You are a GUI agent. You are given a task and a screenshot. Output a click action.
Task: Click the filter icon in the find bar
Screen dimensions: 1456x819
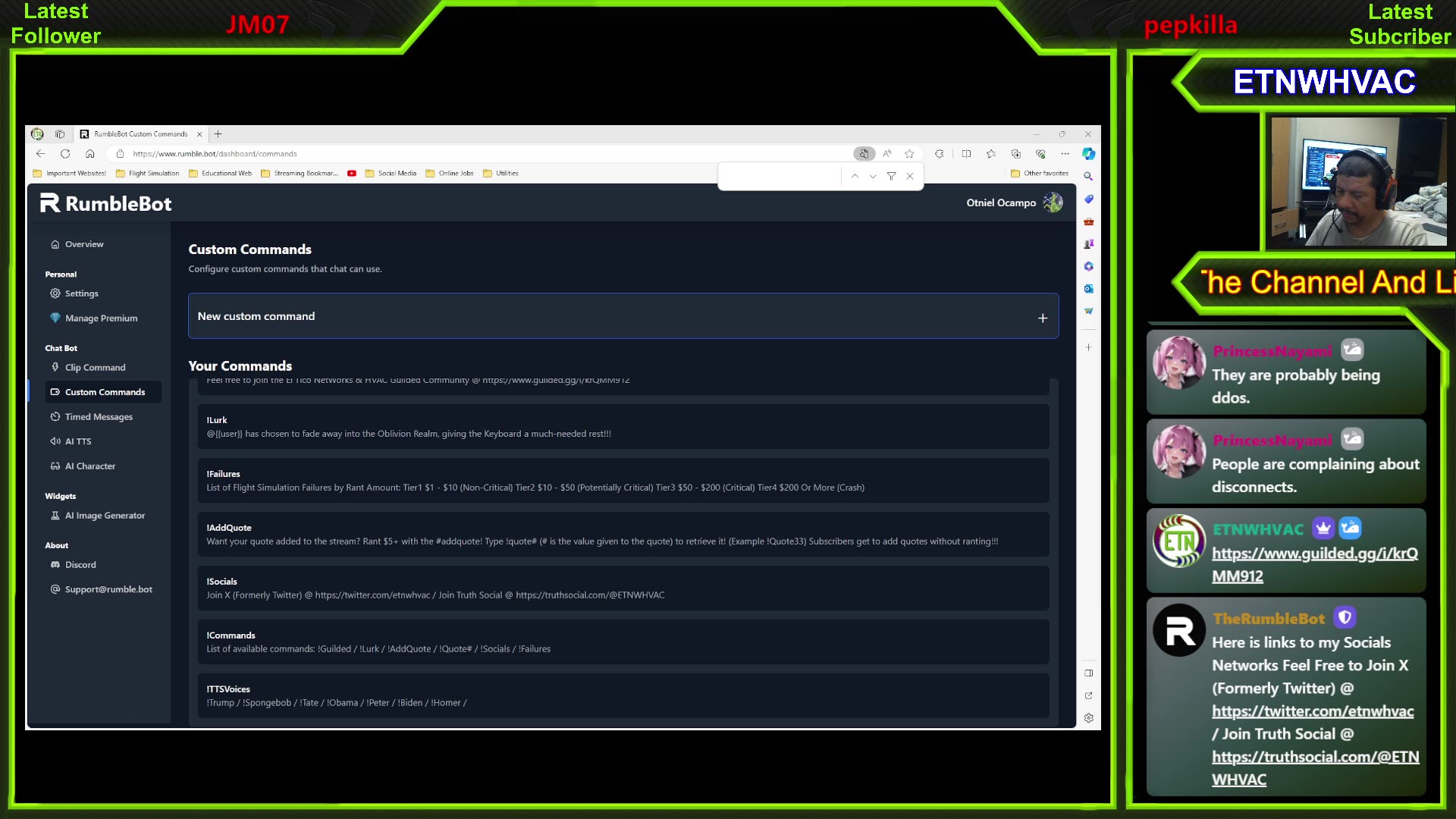pyautogui.click(x=891, y=176)
